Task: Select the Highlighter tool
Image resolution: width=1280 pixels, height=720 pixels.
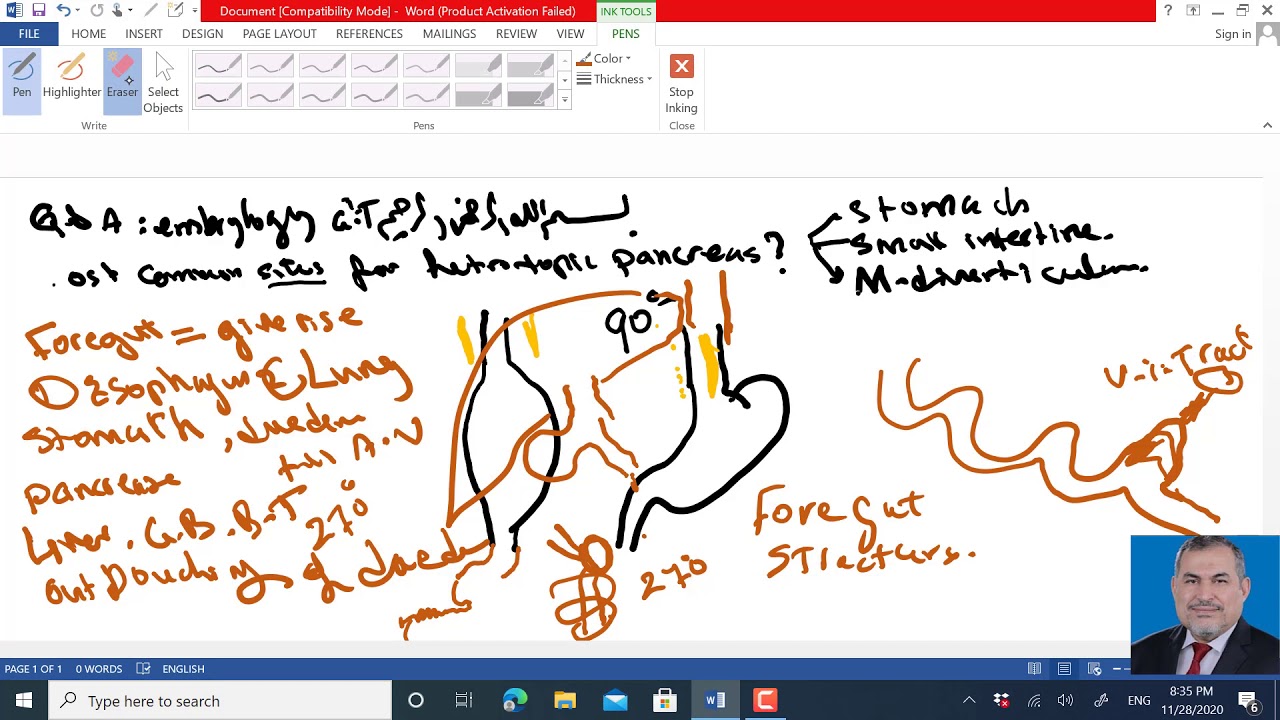Action: point(72,78)
